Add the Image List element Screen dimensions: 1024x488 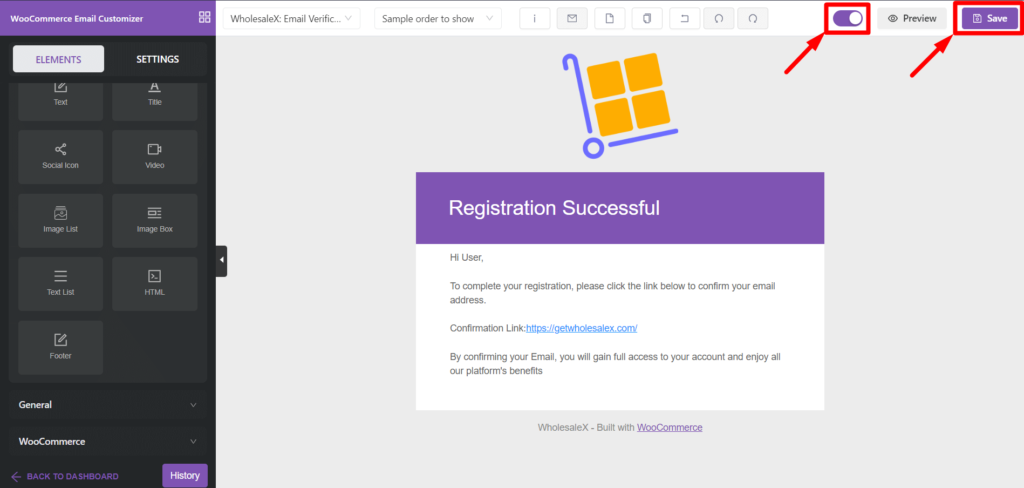coord(61,221)
